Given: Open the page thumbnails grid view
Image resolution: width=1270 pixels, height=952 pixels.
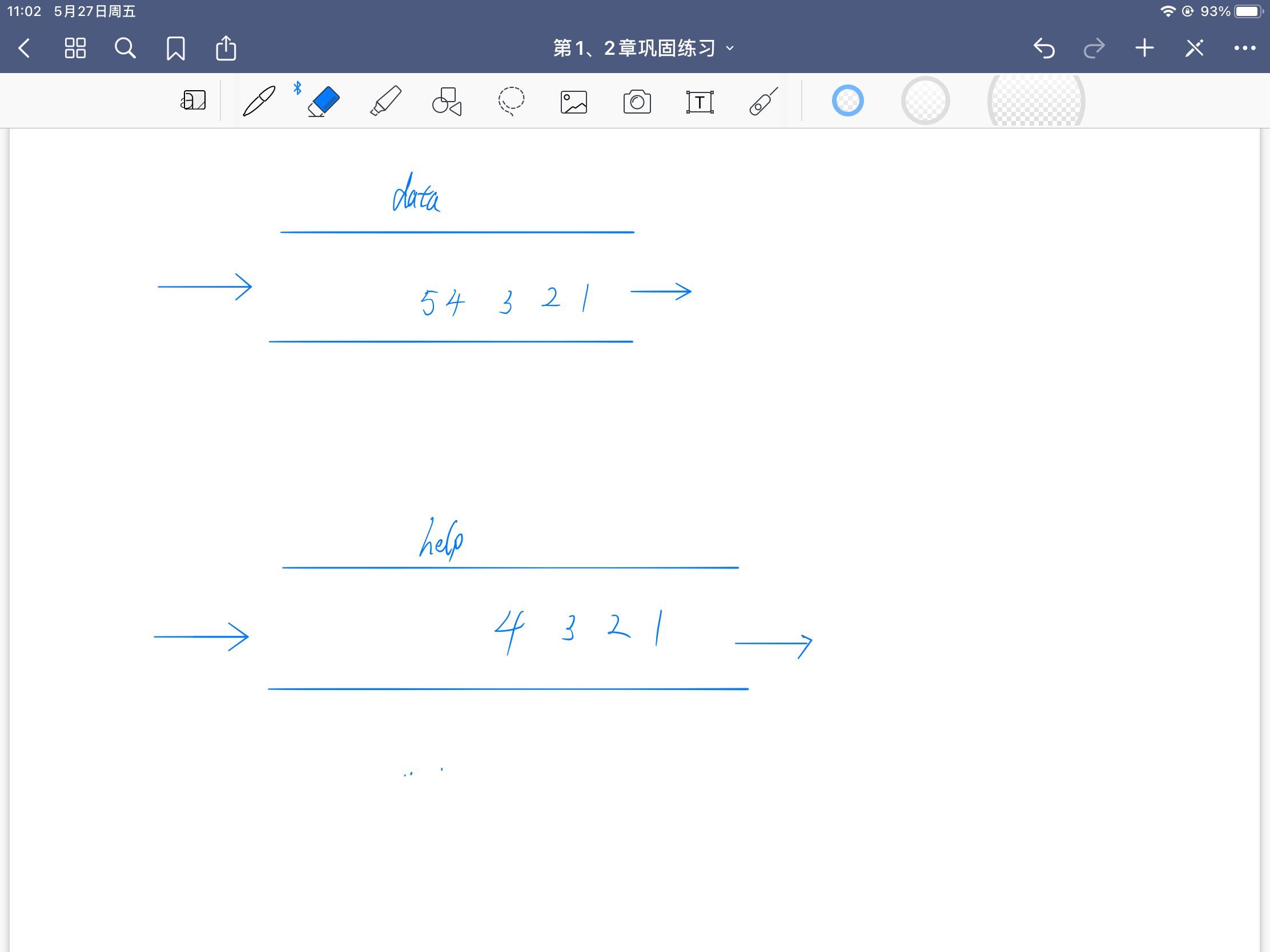Looking at the screenshot, I should (75, 48).
